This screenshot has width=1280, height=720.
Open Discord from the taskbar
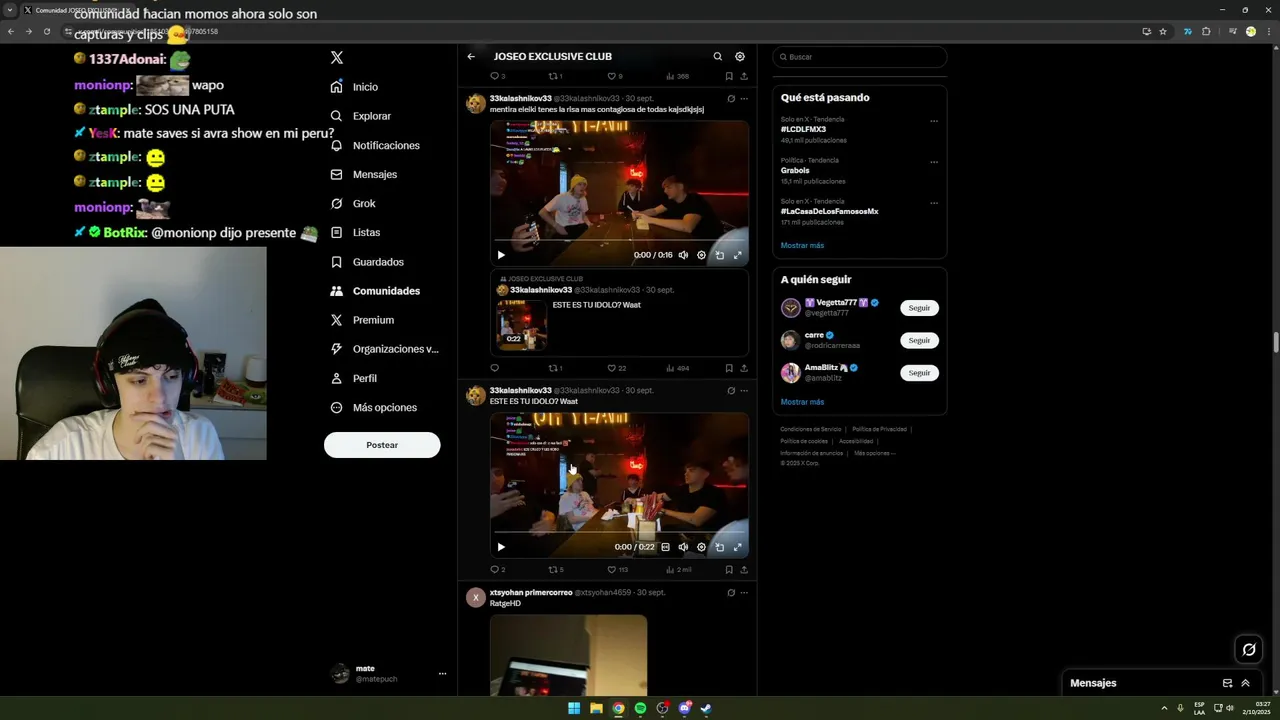click(684, 709)
